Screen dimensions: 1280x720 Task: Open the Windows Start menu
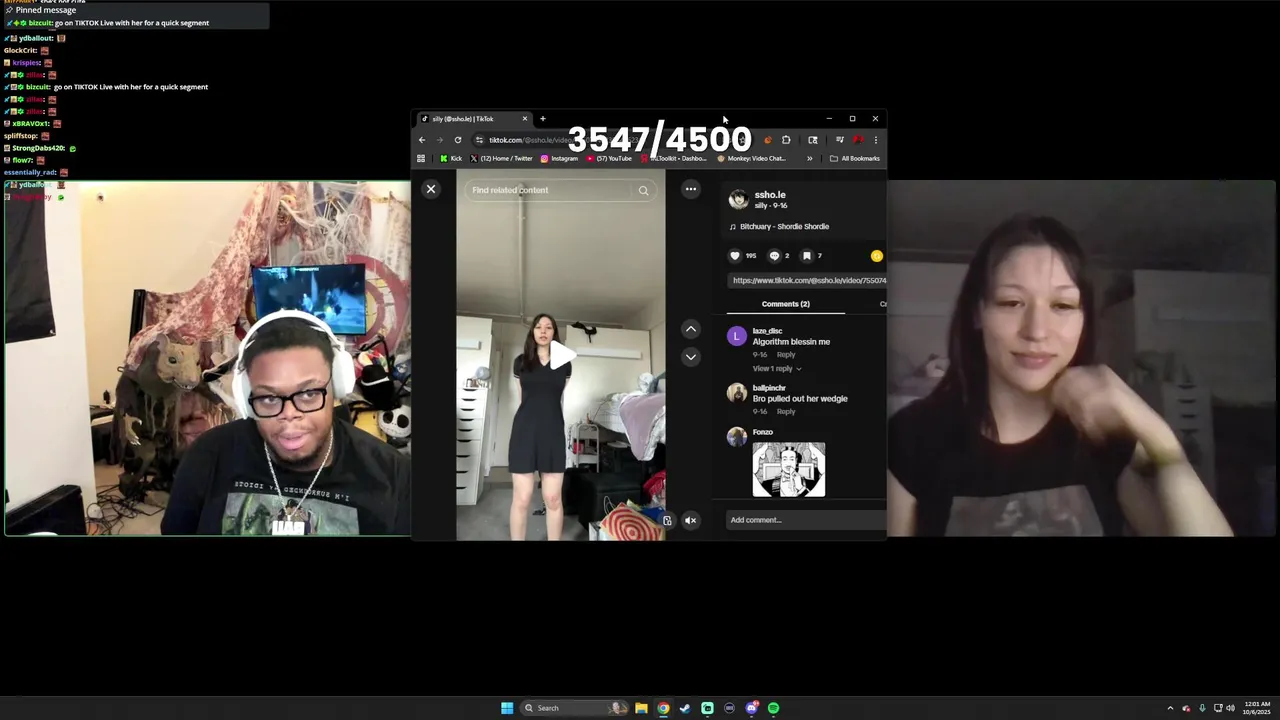tap(507, 708)
